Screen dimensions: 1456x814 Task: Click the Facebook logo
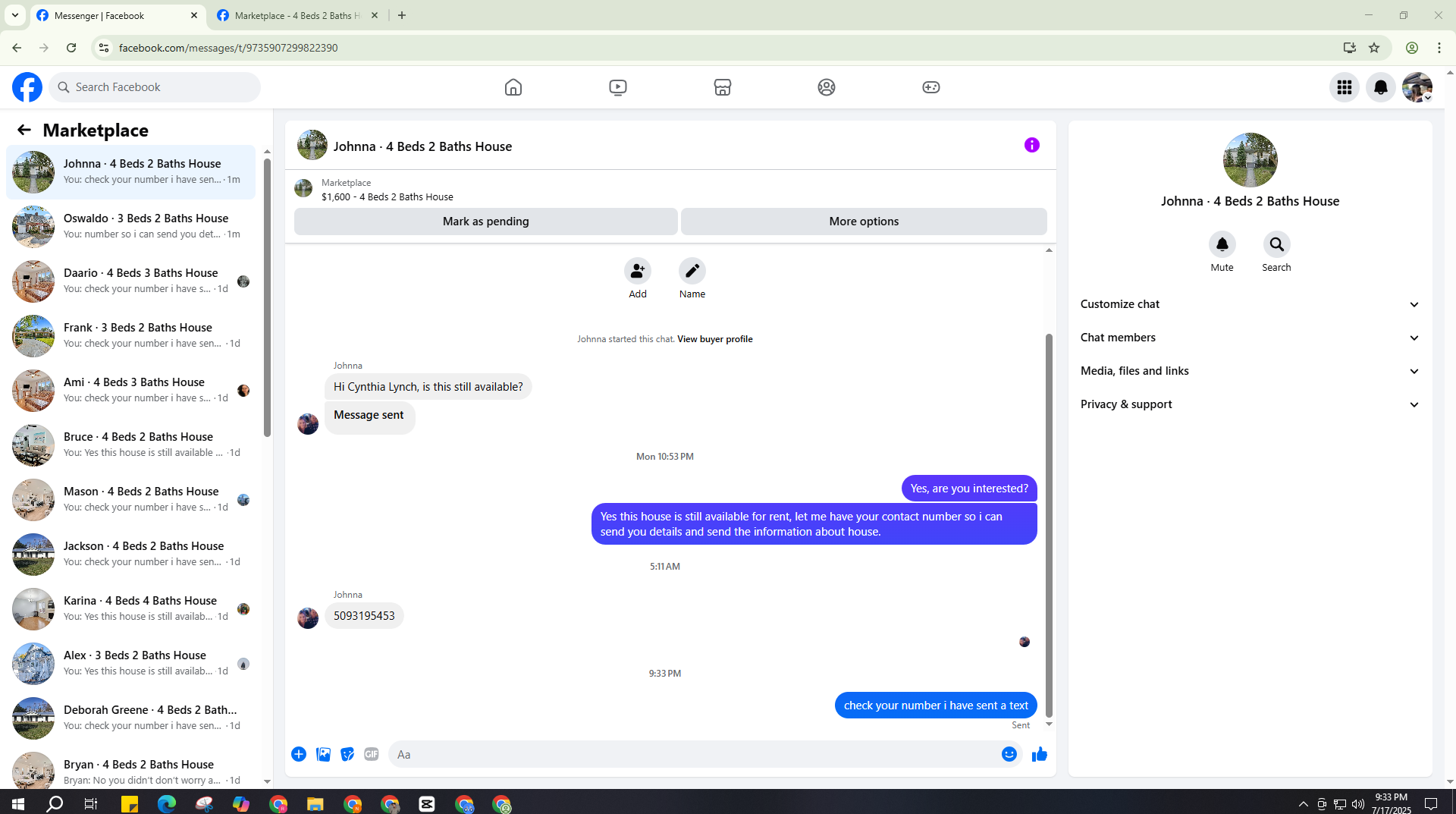pyautogui.click(x=27, y=87)
